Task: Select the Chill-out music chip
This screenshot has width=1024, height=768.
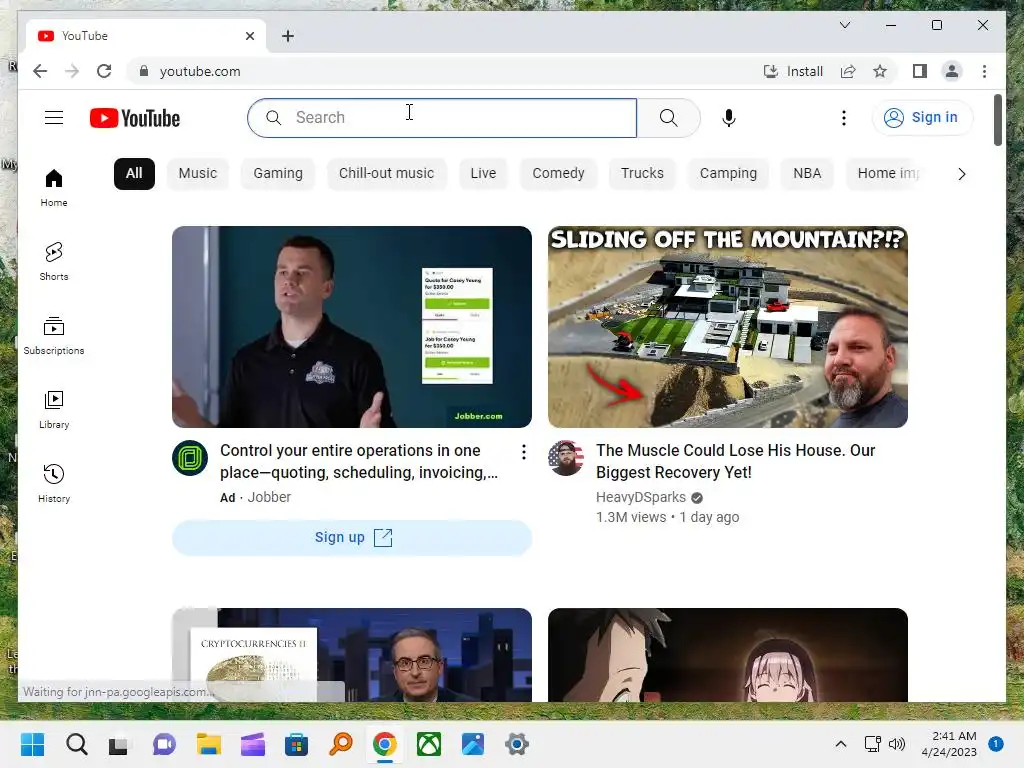Action: 387,174
